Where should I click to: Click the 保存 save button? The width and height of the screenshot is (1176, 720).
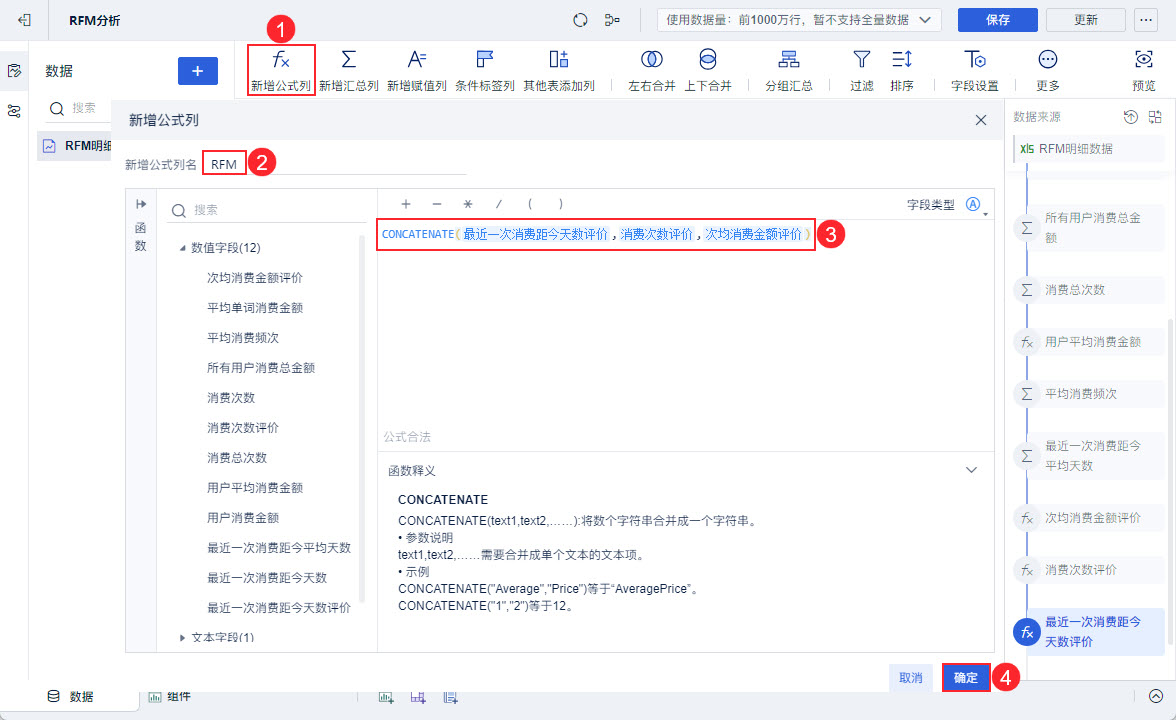(x=998, y=20)
